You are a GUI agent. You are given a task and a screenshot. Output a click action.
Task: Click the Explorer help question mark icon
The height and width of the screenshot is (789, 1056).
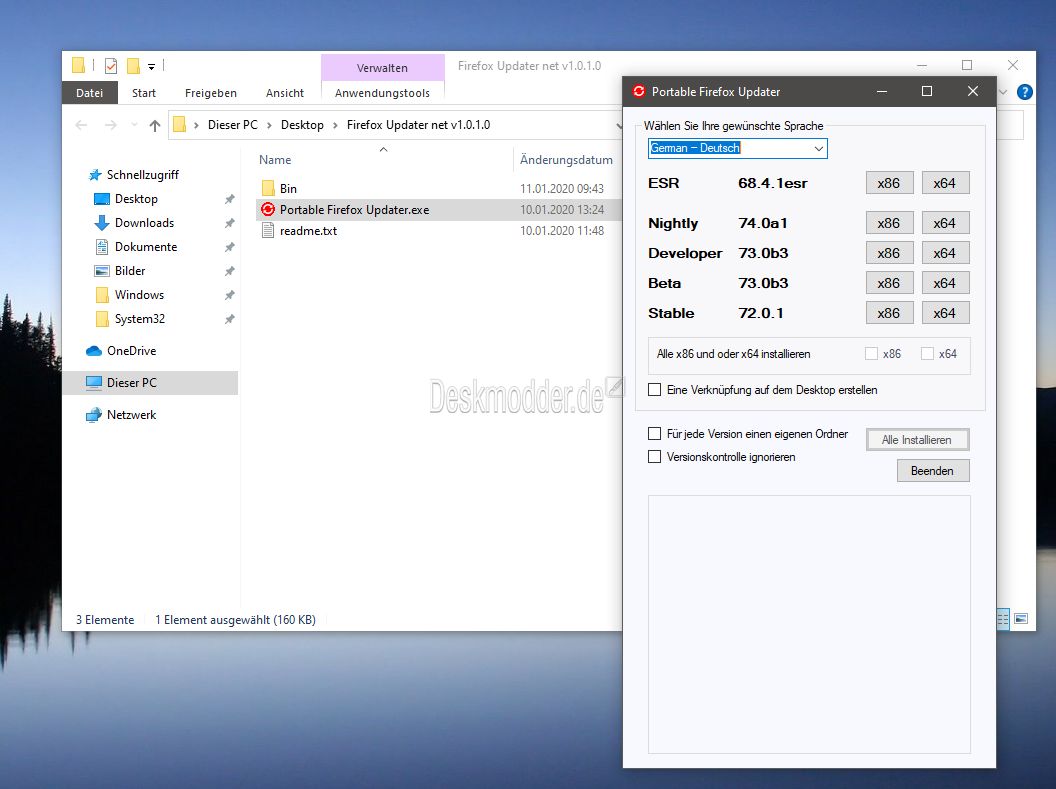pos(1024,92)
